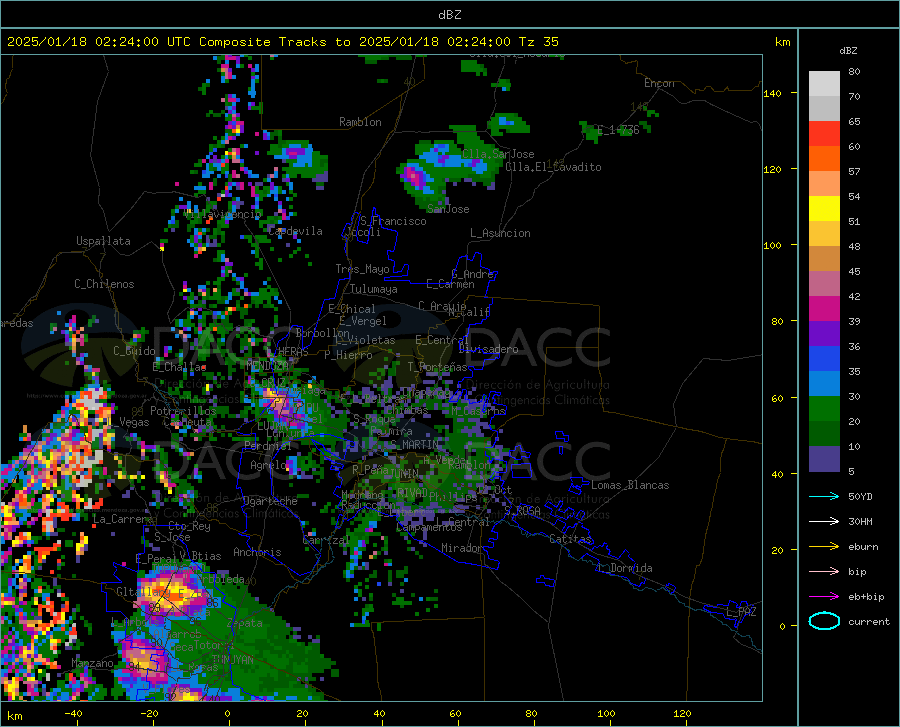Pick the bright green 20-30 dBZ swatch
The image size is (900, 727).
click(824, 409)
